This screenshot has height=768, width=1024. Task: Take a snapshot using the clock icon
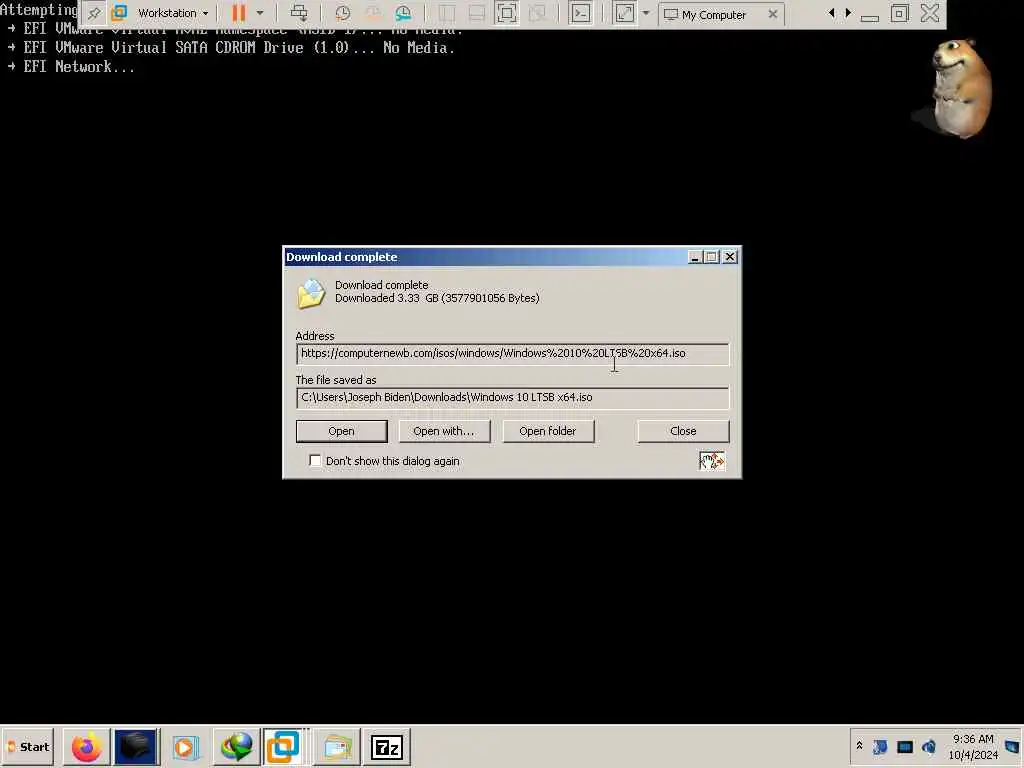click(342, 13)
